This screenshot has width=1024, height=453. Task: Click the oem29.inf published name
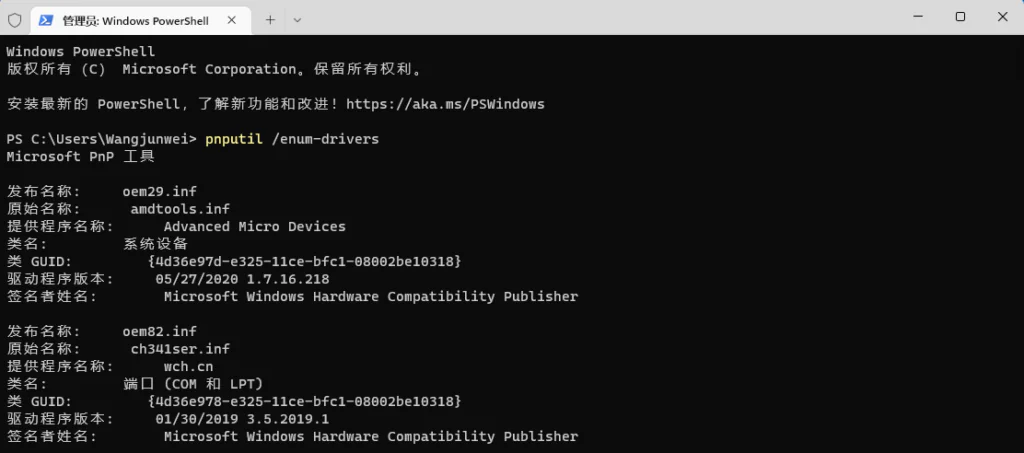coord(159,191)
